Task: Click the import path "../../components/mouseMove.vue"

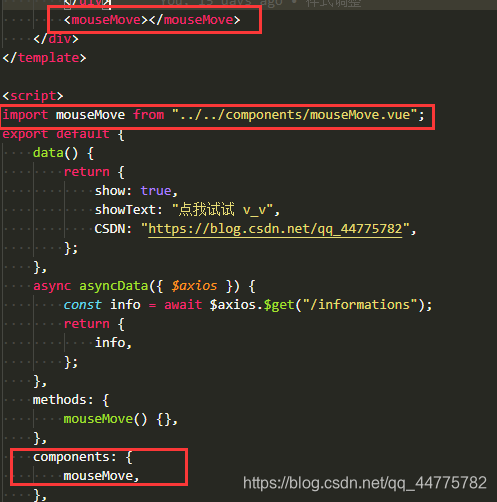Action: 295,115
